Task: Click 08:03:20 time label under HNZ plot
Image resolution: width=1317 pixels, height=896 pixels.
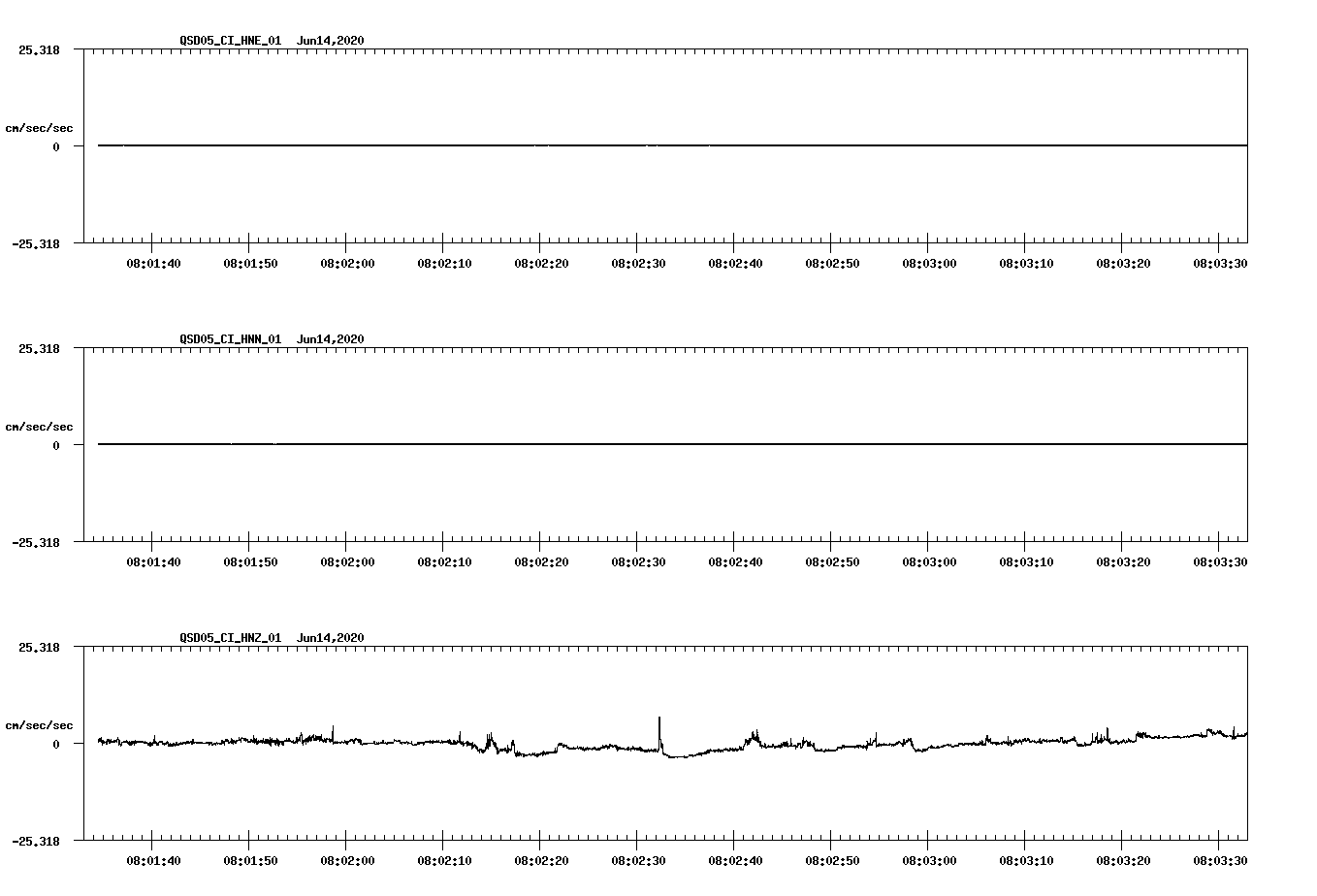Action: [1123, 860]
